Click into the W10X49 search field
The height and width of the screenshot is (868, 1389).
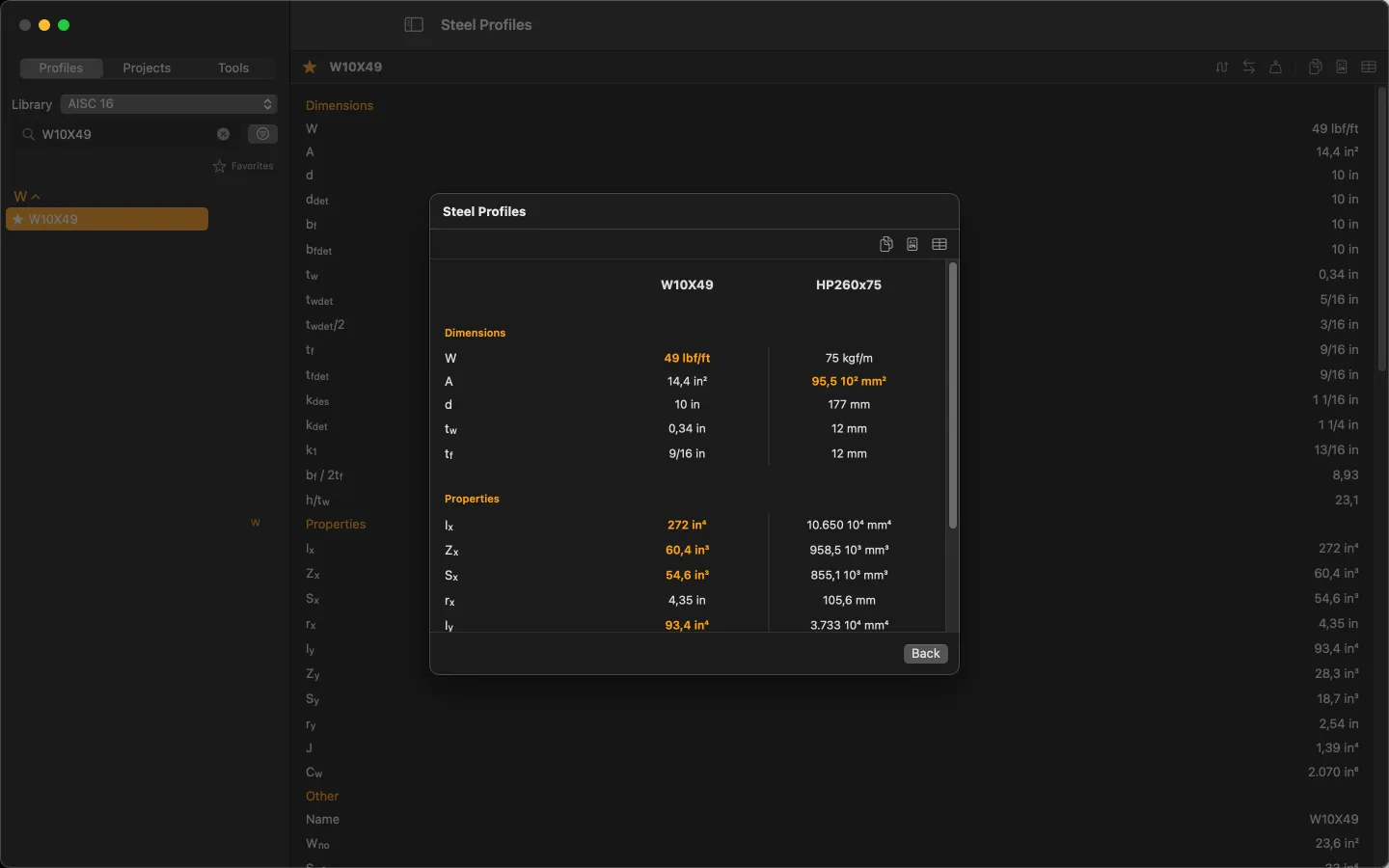[x=125, y=134]
